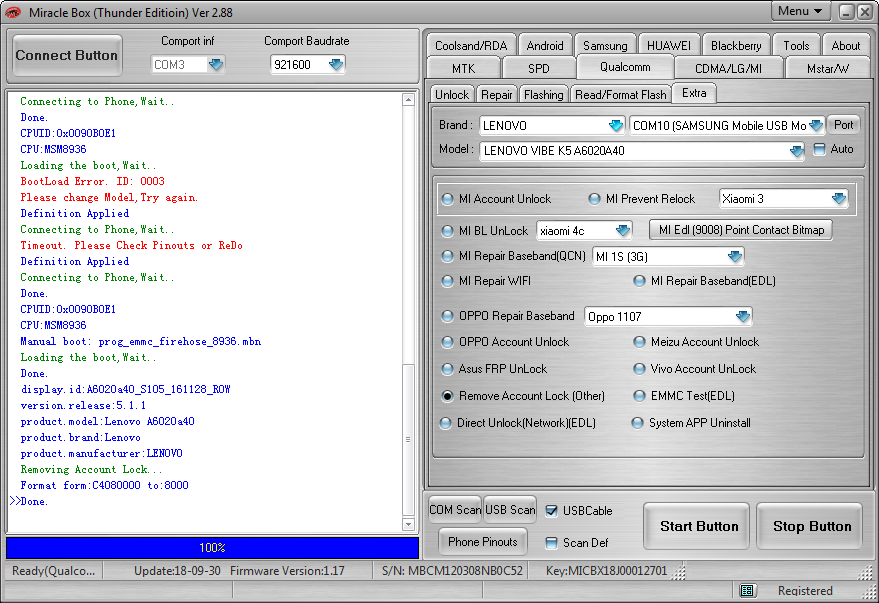The height and width of the screenshot is (603, 879).
Task: Expand the Oppo 1107 dropdown
Action: point(743,316)
